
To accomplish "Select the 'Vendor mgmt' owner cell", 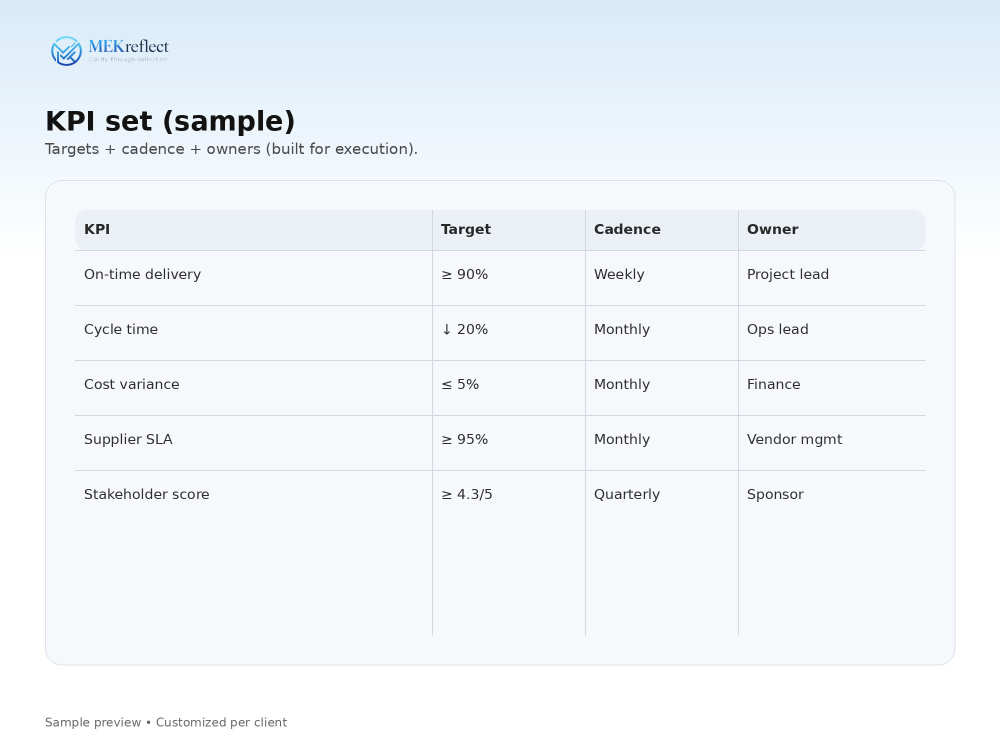I will coord(832,443).
